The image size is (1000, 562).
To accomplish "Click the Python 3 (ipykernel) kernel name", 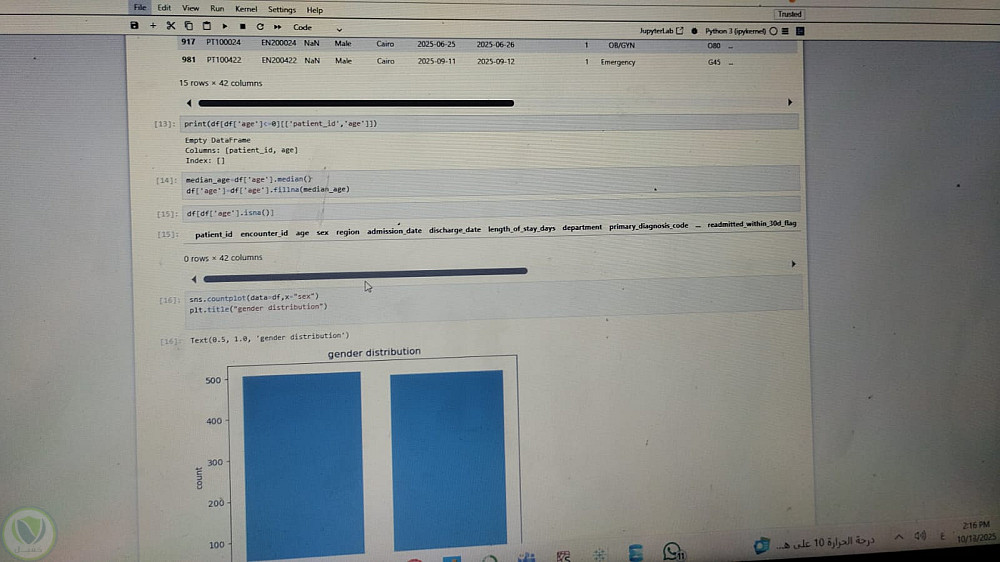I will (x=735, y=31).
